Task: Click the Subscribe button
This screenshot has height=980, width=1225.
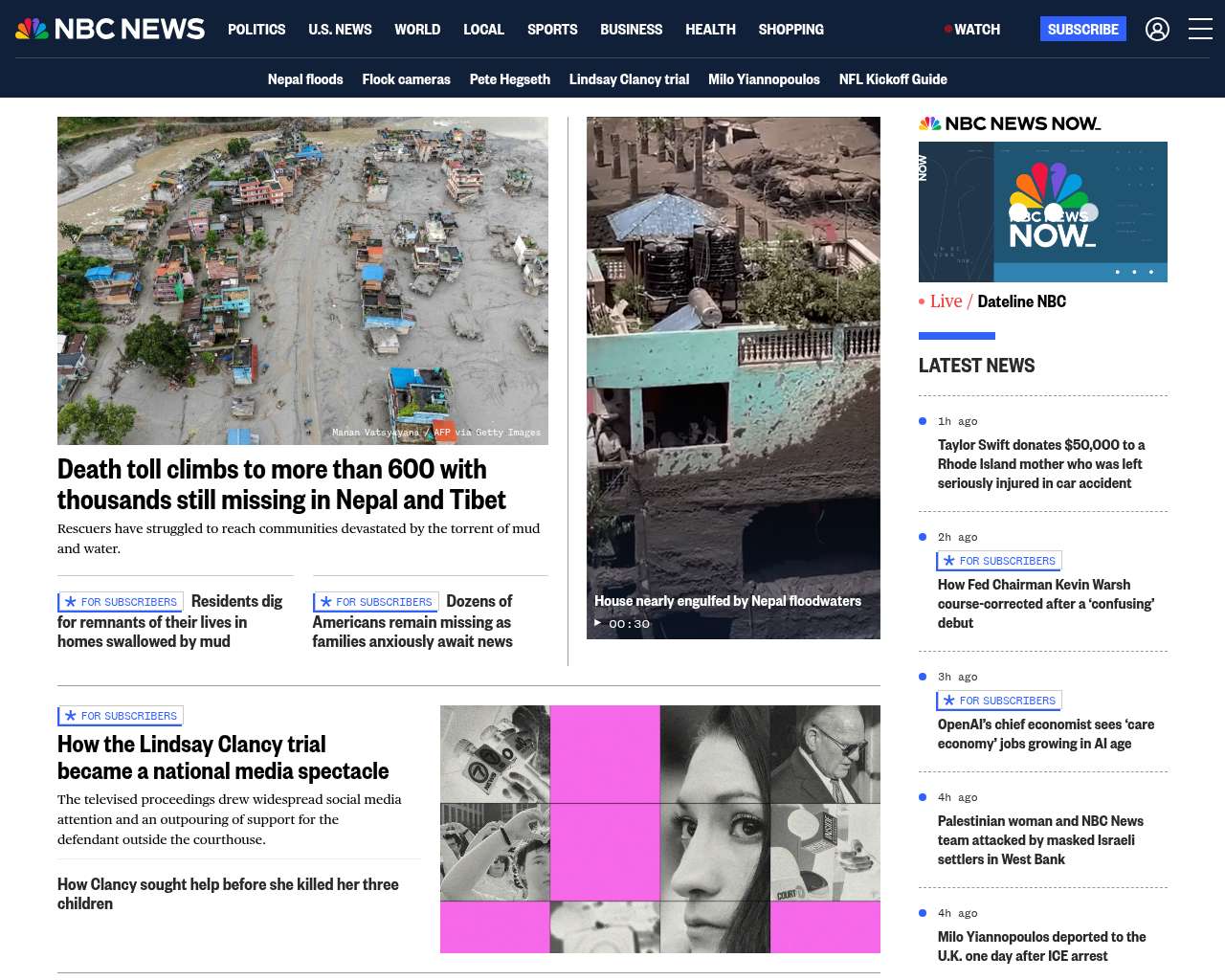Action: [x=1083, y=29]
